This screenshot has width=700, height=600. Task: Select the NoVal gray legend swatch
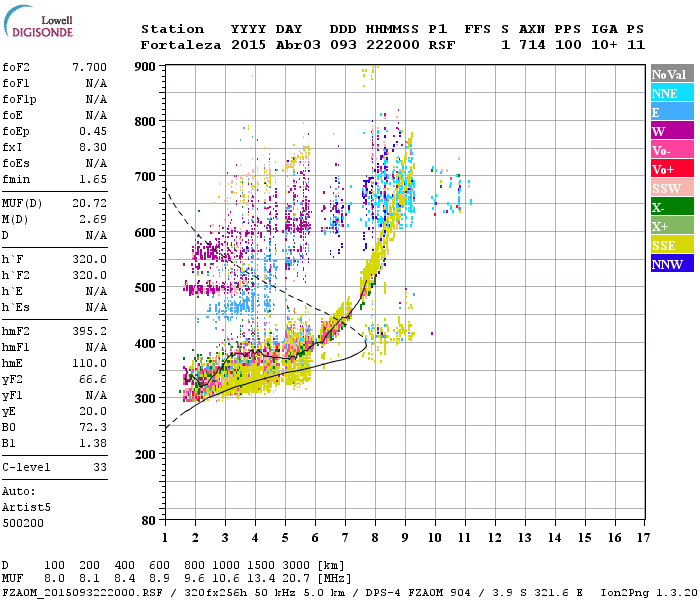(x=672, y=74)
